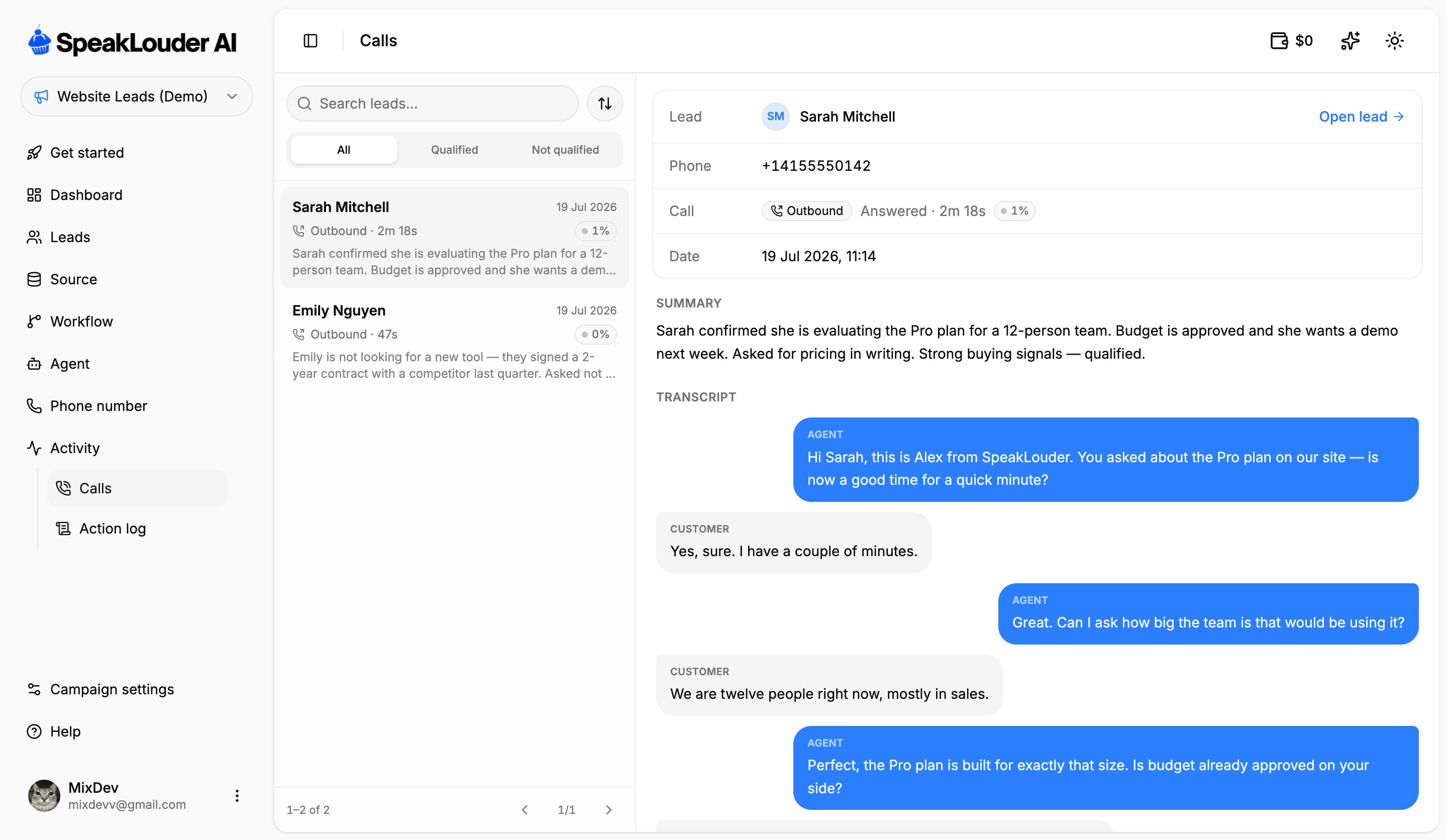
Task: Click the Open lead link
Action: point(1361,117)
